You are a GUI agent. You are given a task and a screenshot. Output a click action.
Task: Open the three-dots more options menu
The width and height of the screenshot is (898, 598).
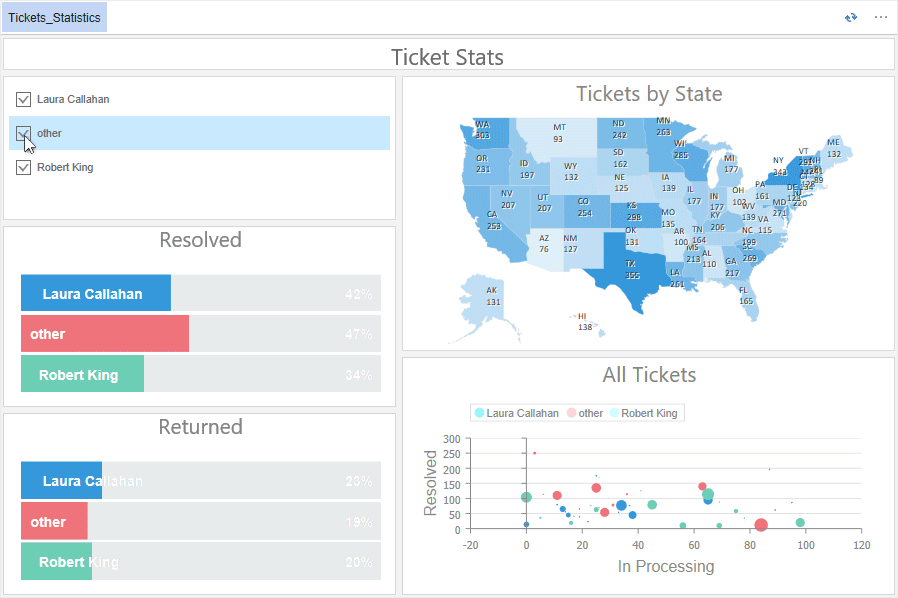(881, 17)
